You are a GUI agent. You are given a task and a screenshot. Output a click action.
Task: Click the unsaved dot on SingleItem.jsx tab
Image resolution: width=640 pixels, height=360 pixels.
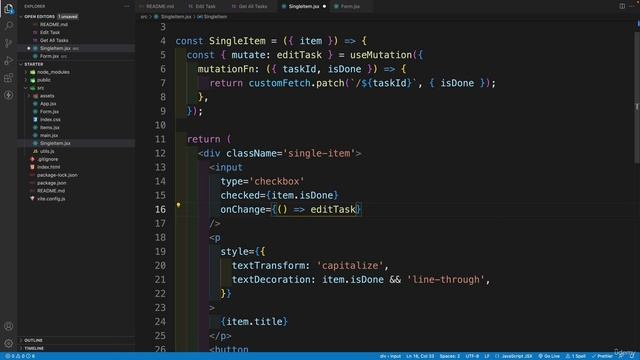pos(324,6)
